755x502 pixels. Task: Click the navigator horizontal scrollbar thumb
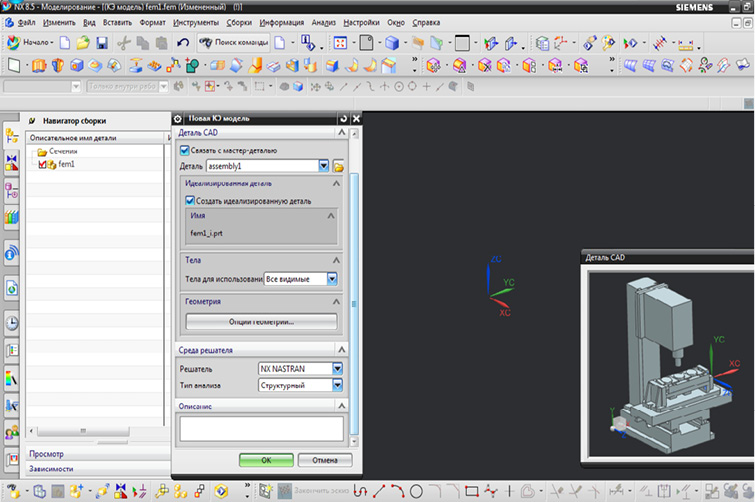pyautogui.click(x=83, y=431)
